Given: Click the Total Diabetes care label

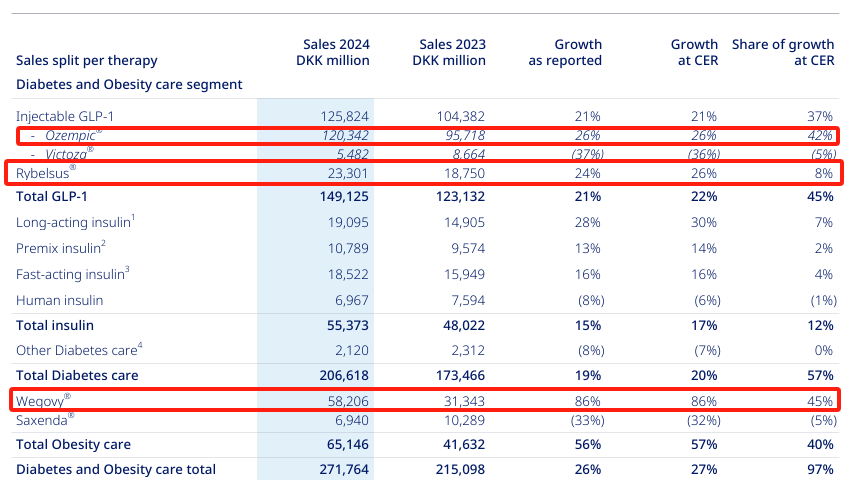Looking at the screenshot, I should [77, 375].
